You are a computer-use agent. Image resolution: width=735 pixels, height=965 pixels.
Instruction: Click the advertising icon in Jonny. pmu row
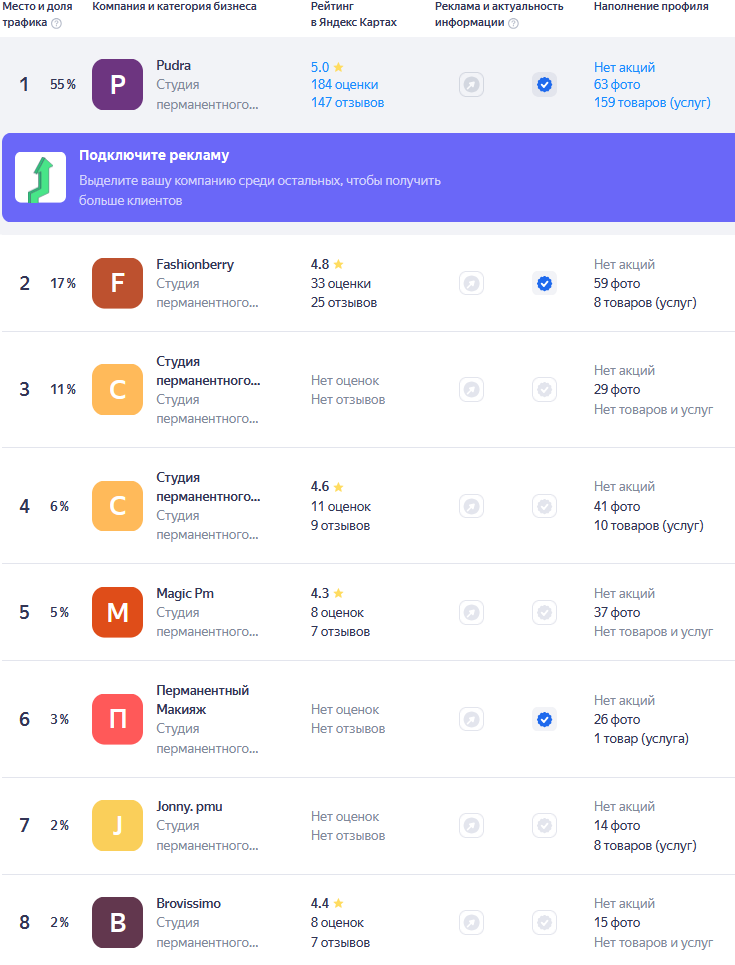[x=472, y=825]
